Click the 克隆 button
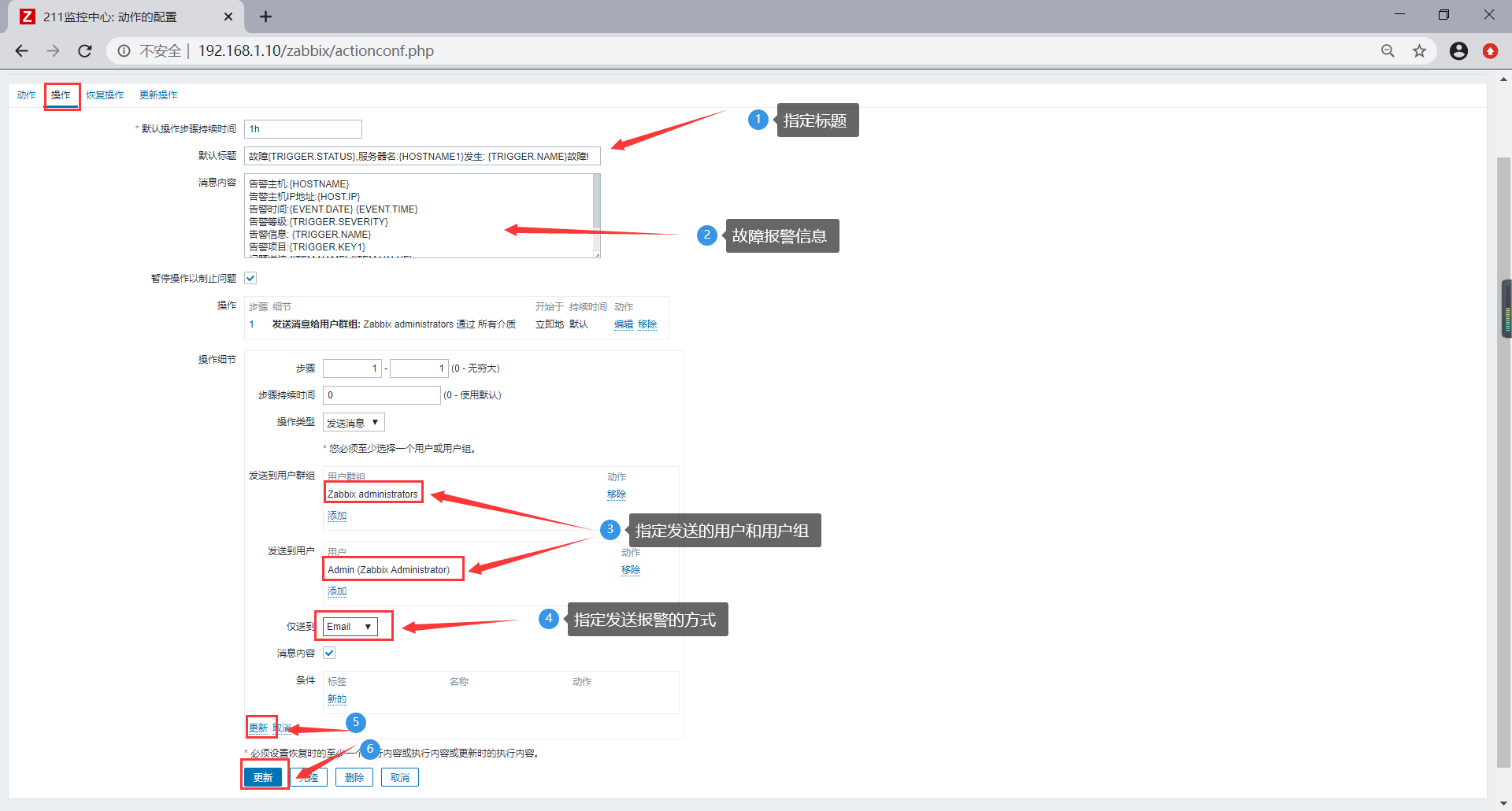Screen dimensions: 1512x811 [x=309, y=778]
